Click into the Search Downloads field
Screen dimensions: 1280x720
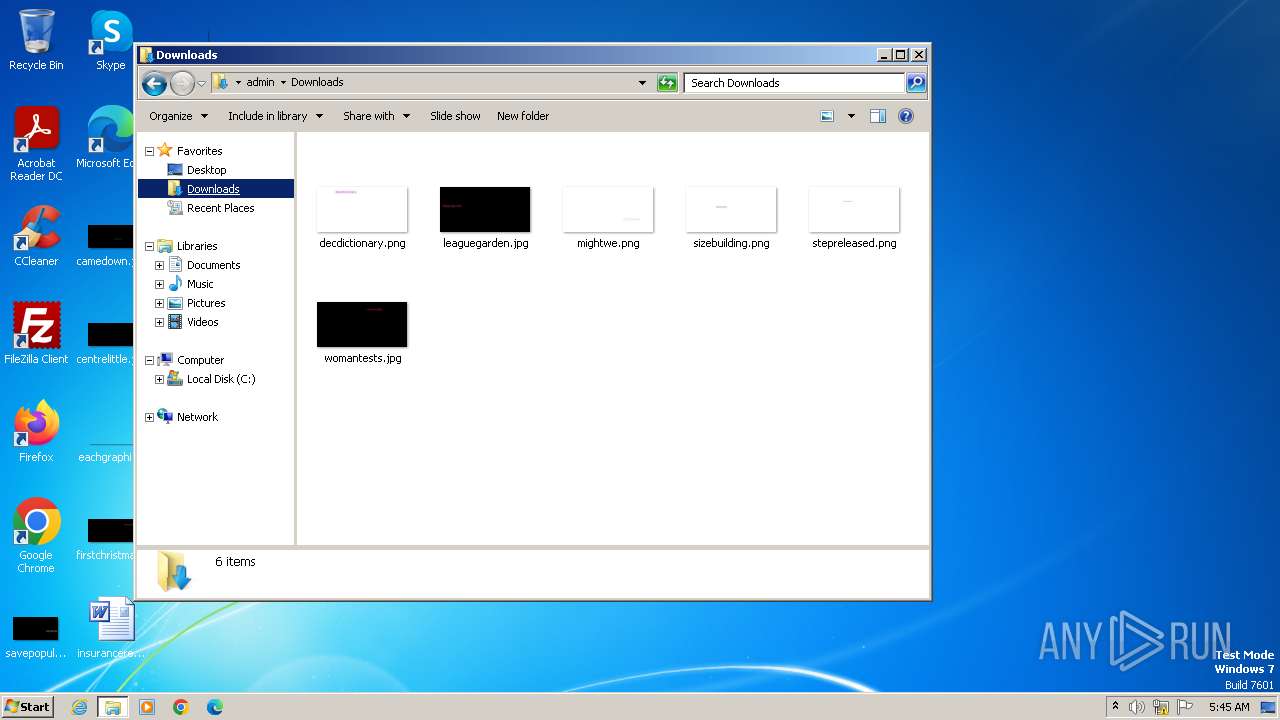point(795,83)
